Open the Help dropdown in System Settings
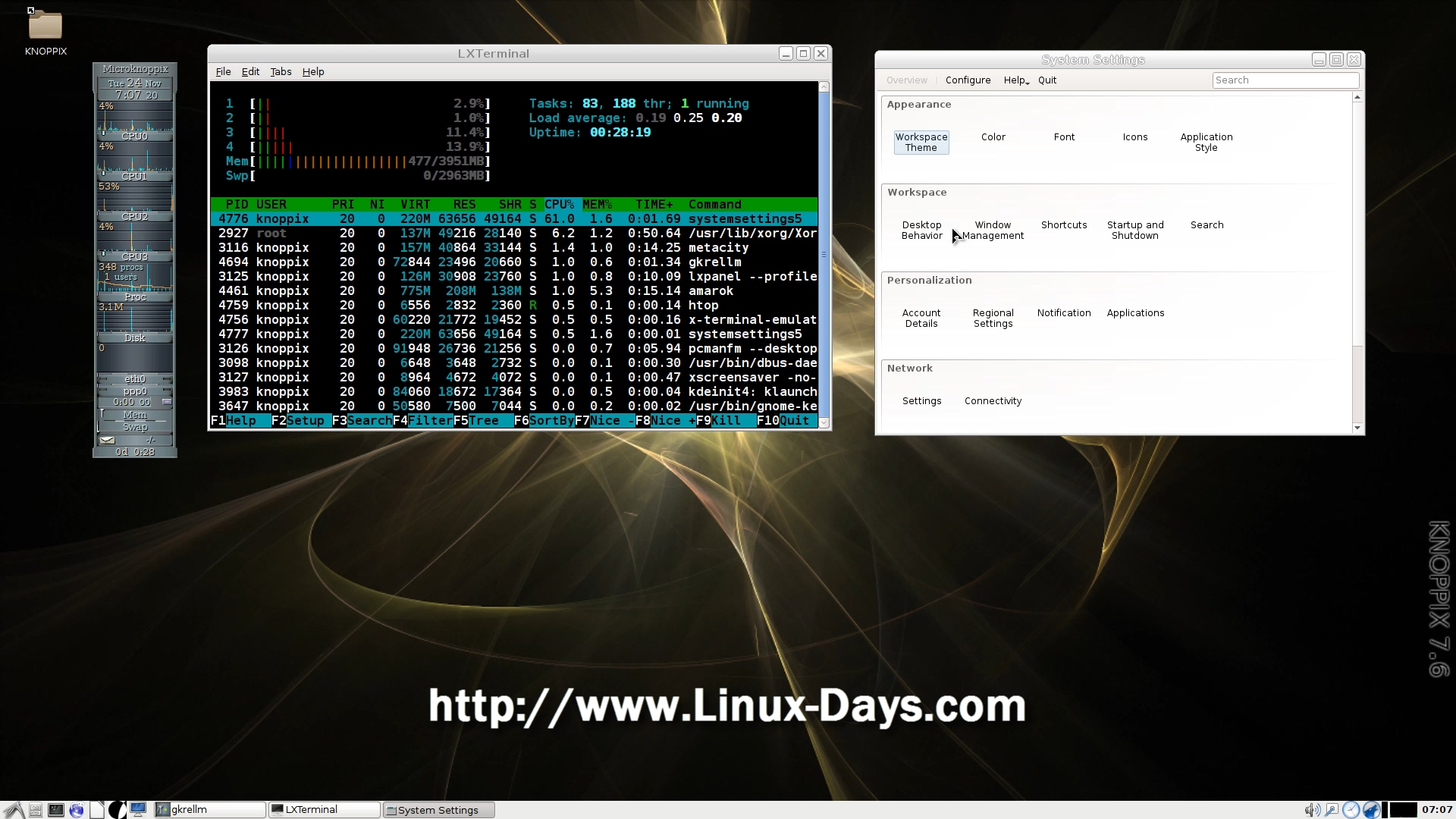 (x=1015, y=80)
